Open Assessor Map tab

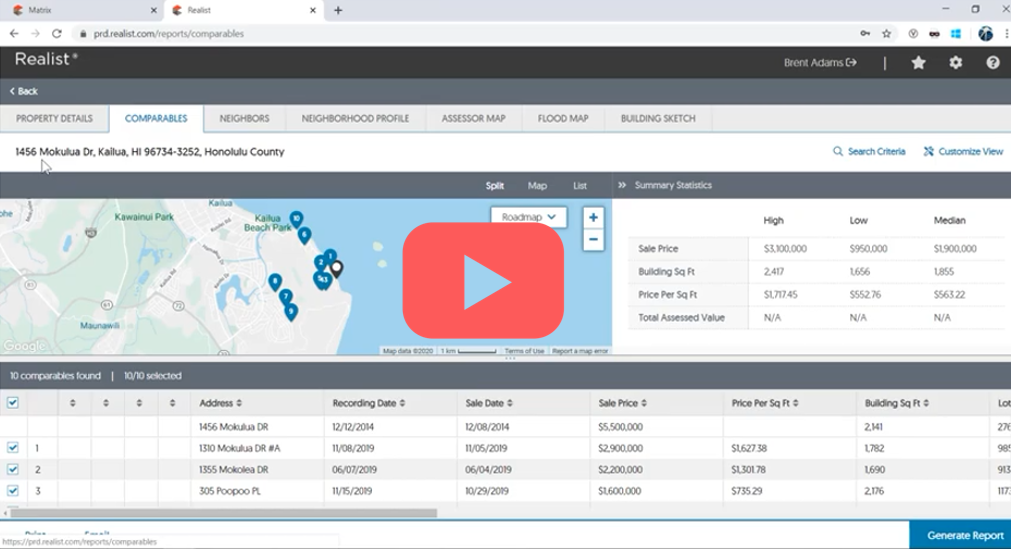[473, 119]
